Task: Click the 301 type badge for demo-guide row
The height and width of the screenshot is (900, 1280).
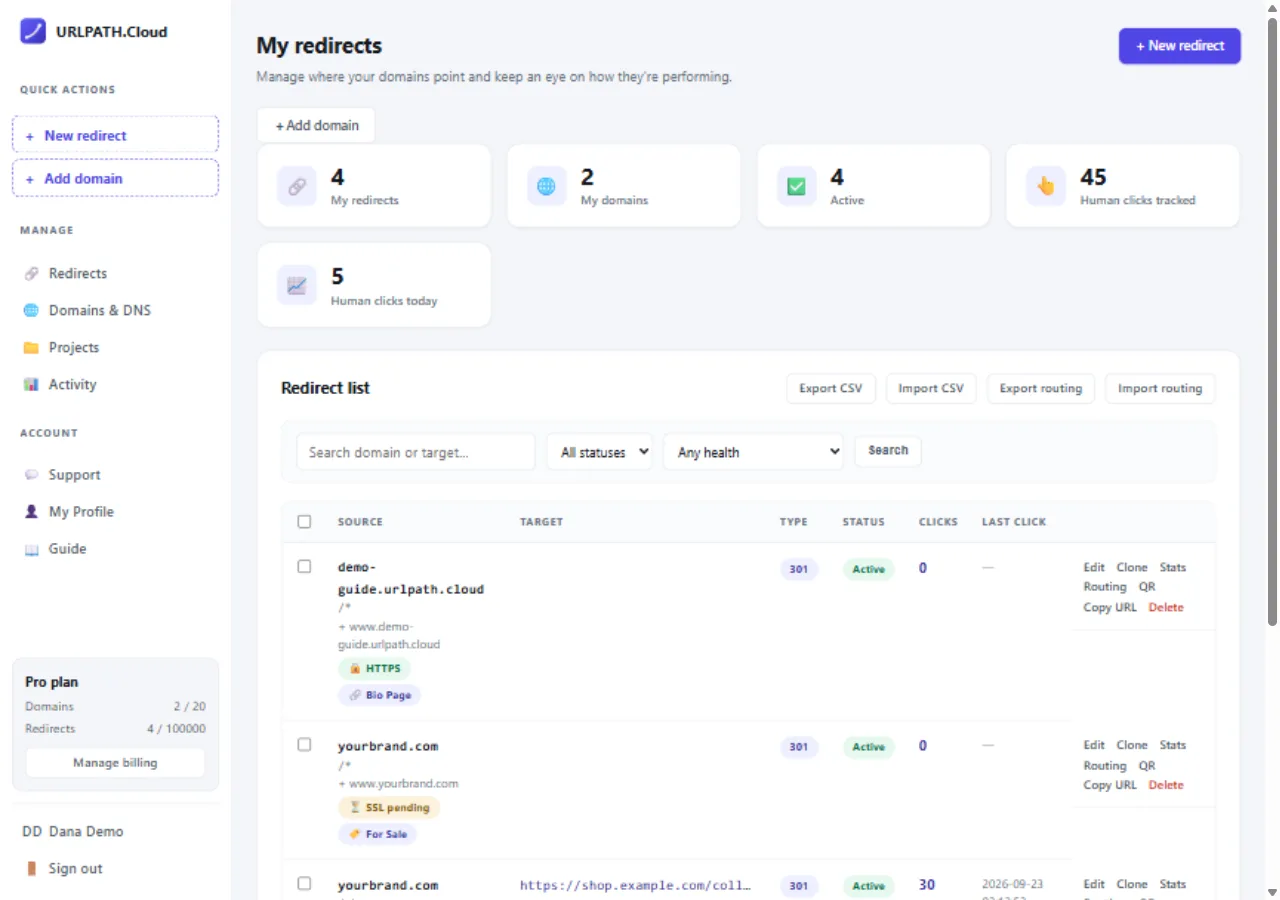Action: [799, 569]
